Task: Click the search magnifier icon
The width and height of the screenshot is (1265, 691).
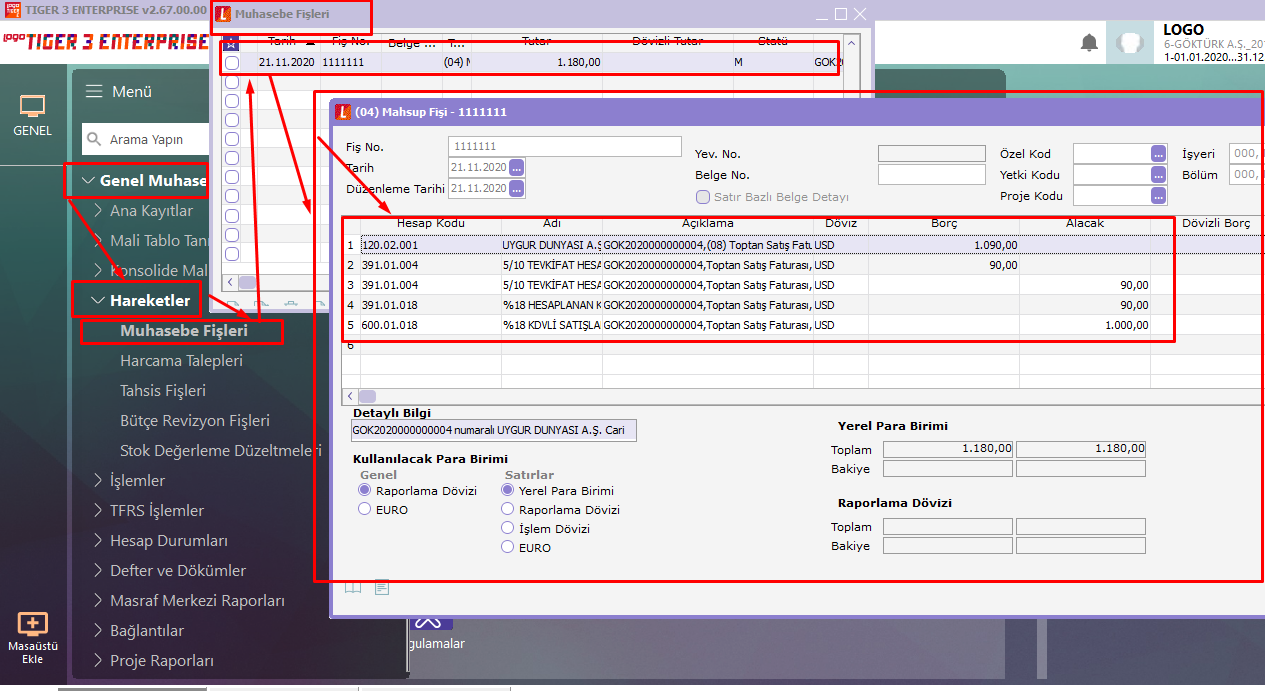Action: coord(94,139)
